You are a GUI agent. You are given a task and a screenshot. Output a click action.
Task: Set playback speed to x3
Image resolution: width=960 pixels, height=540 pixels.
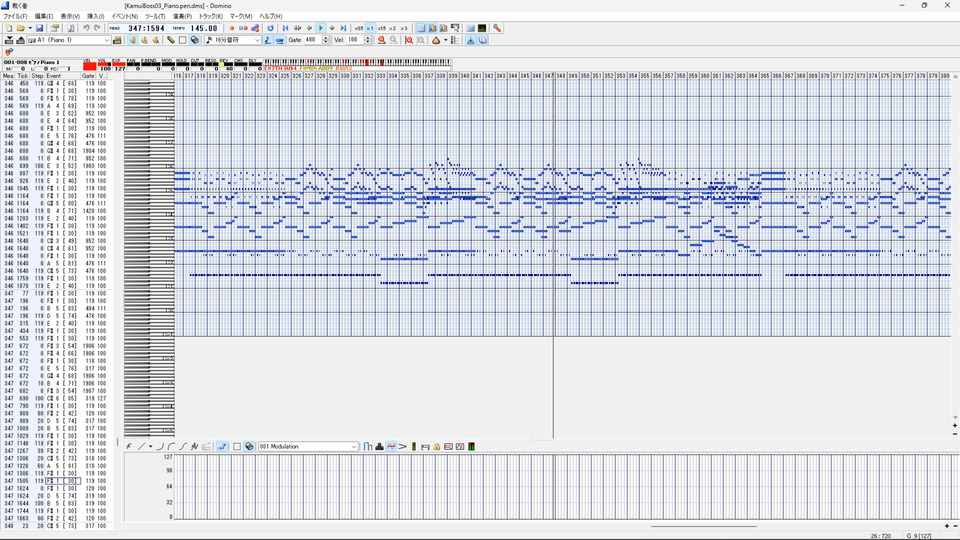click(x=403, y=28)
